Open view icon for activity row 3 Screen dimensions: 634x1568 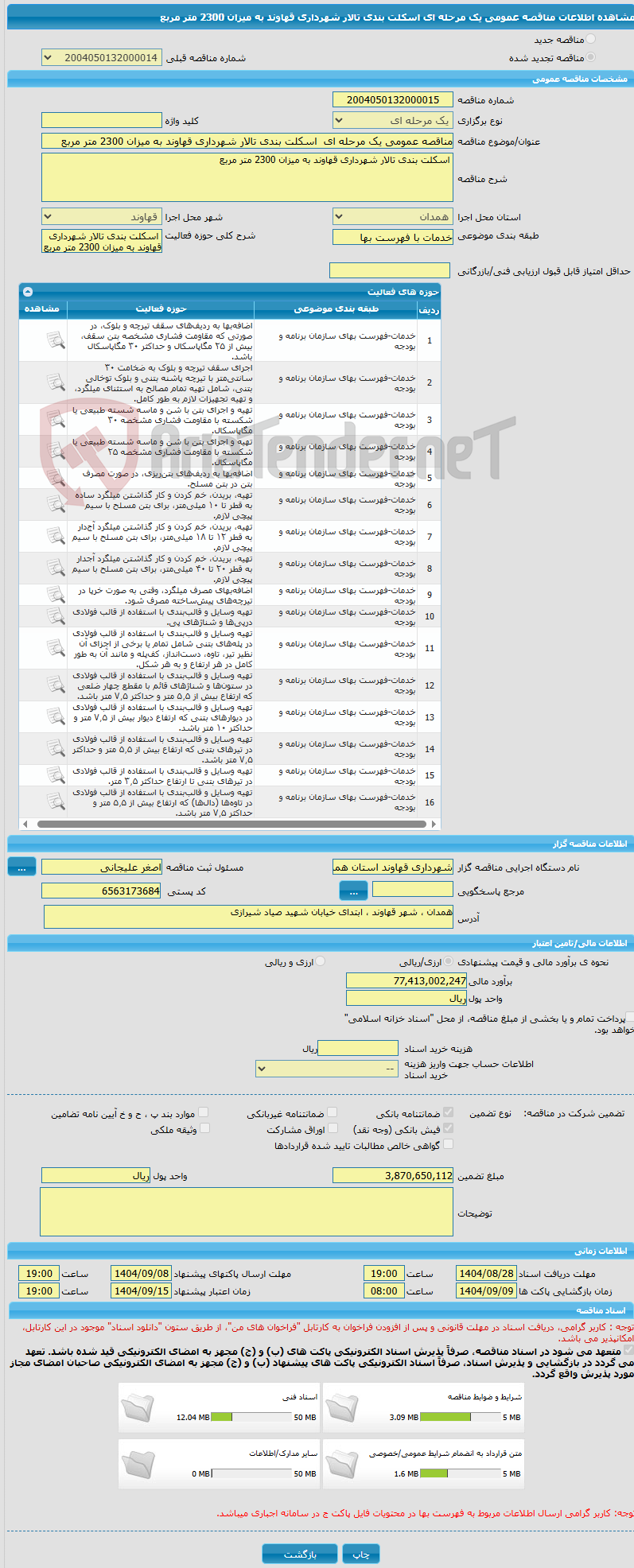tap(56, 419)
